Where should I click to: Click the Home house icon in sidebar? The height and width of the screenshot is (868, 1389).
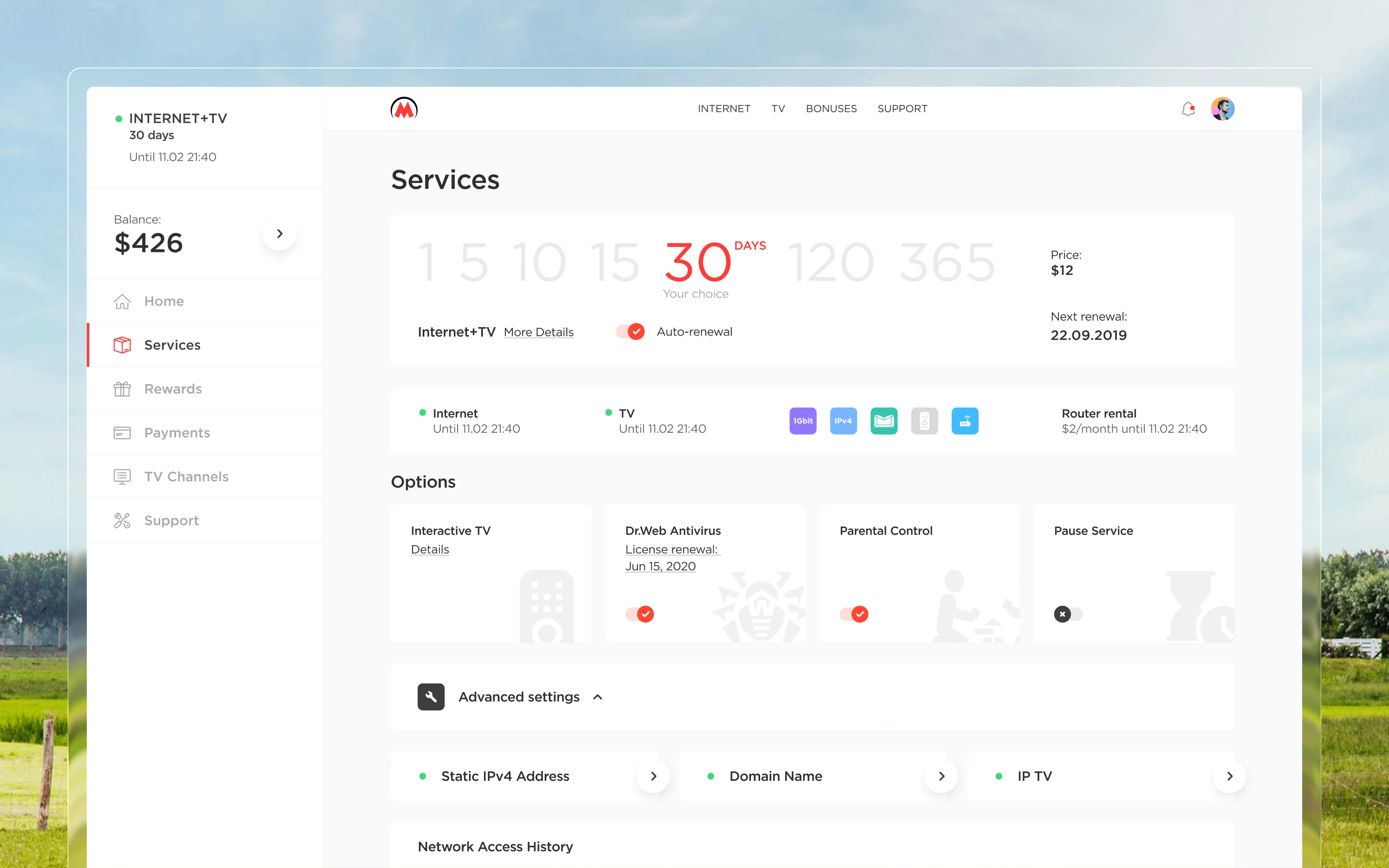coord(122,301)
